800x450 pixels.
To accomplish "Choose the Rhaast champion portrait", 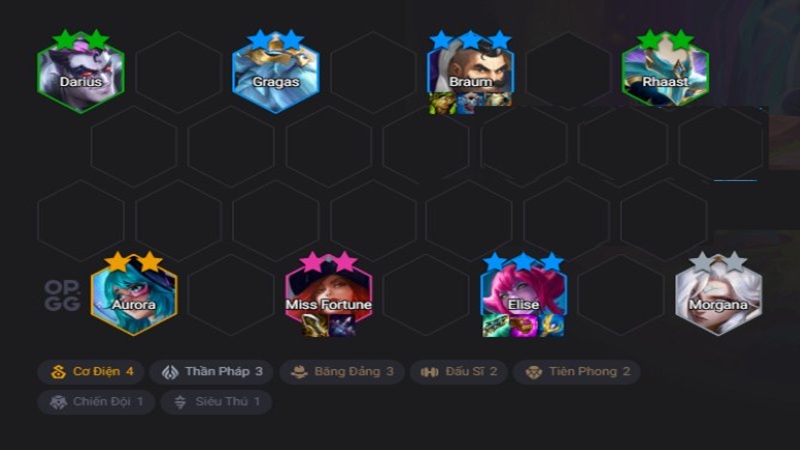I will (665, 70).
